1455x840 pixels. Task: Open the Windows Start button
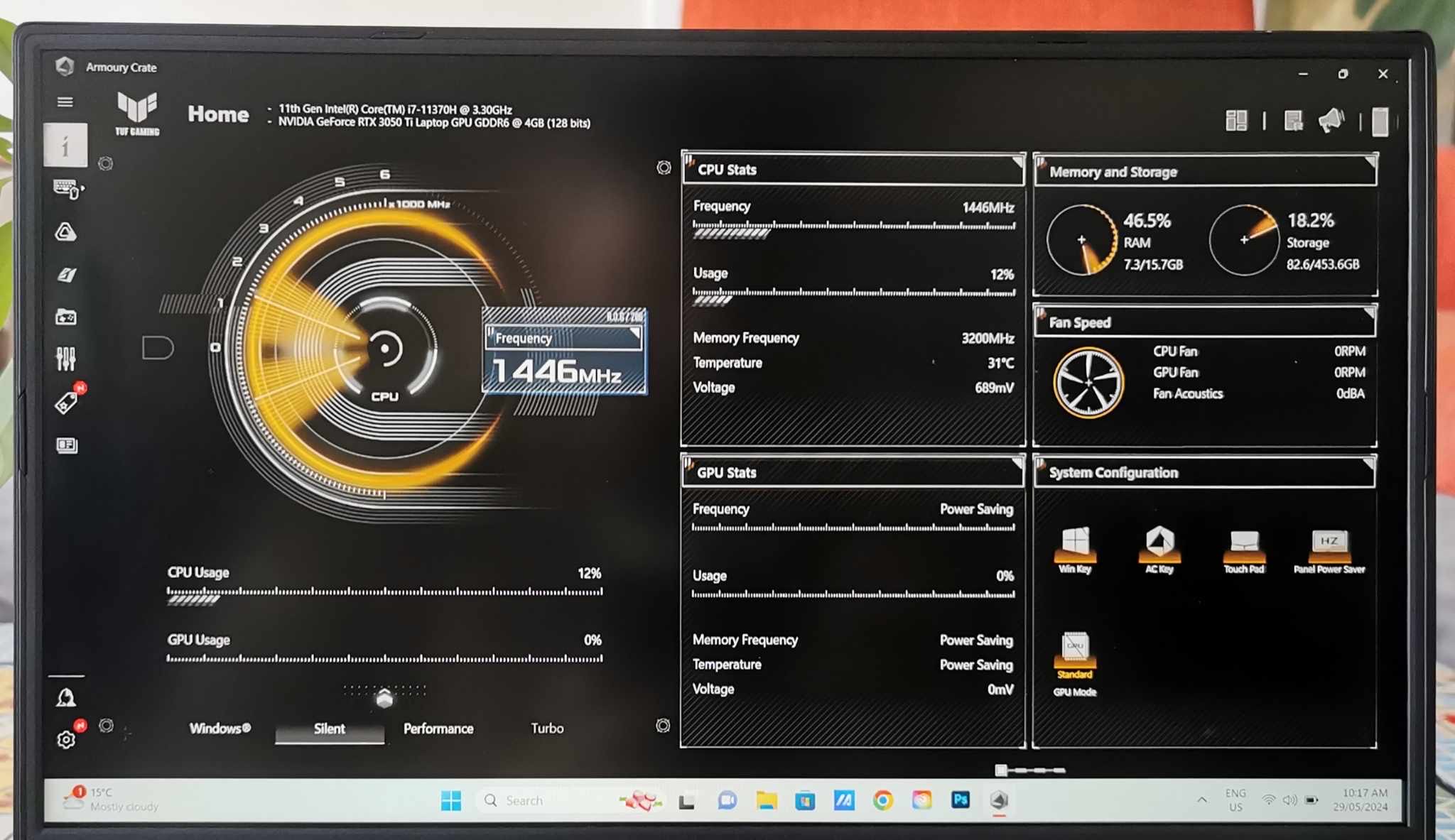451,801
